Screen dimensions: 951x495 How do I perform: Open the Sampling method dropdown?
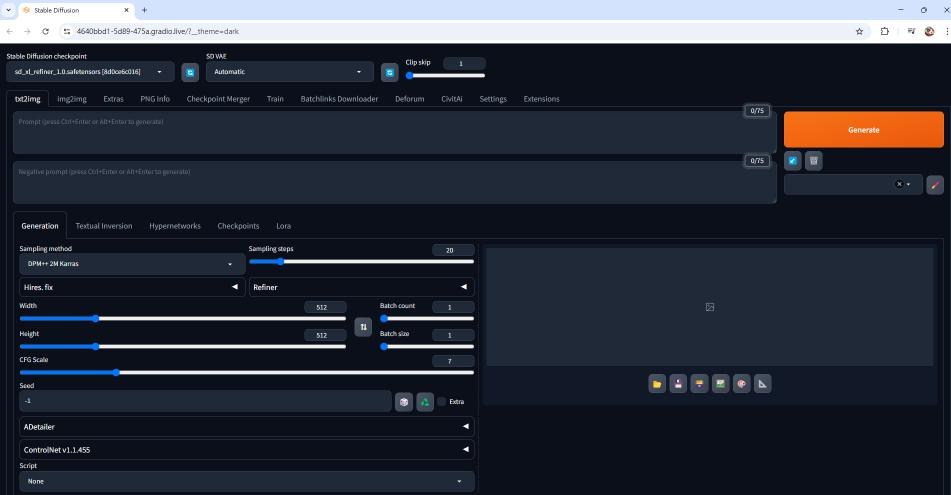[131, 264]
